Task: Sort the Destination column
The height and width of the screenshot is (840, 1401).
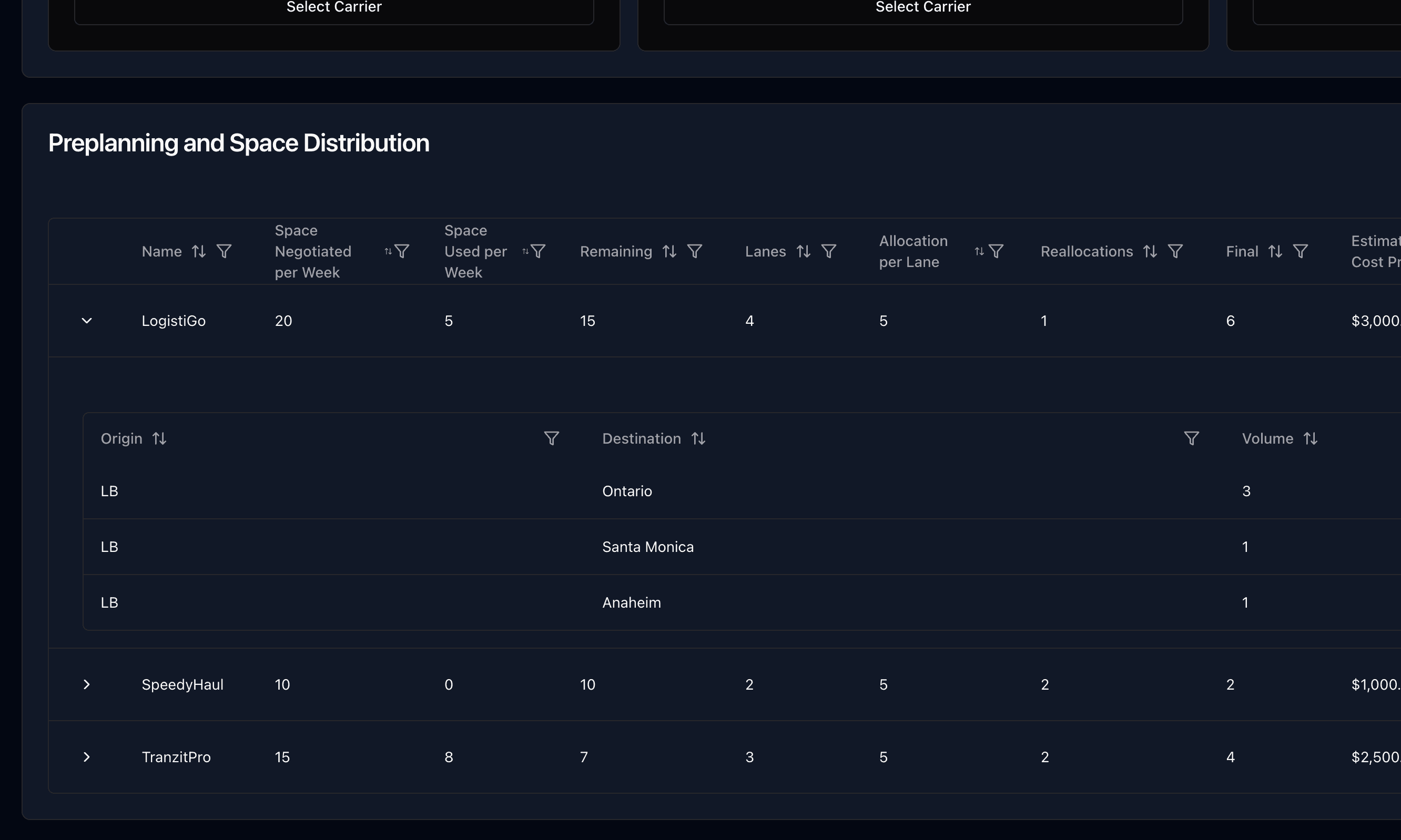Action: click(698, 438)
